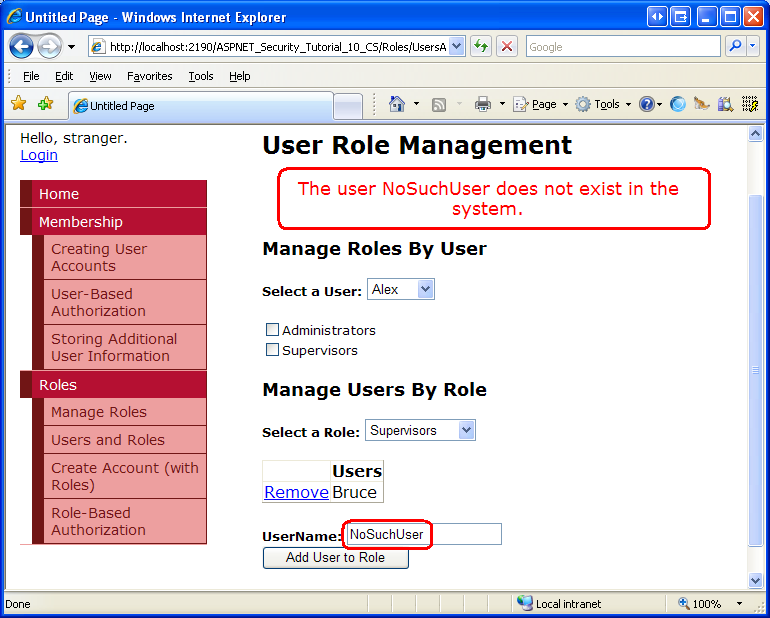This screenshot has width=770, height=618.
Task: Click the Print toolbar icon
Action: (x=483, y=104)
